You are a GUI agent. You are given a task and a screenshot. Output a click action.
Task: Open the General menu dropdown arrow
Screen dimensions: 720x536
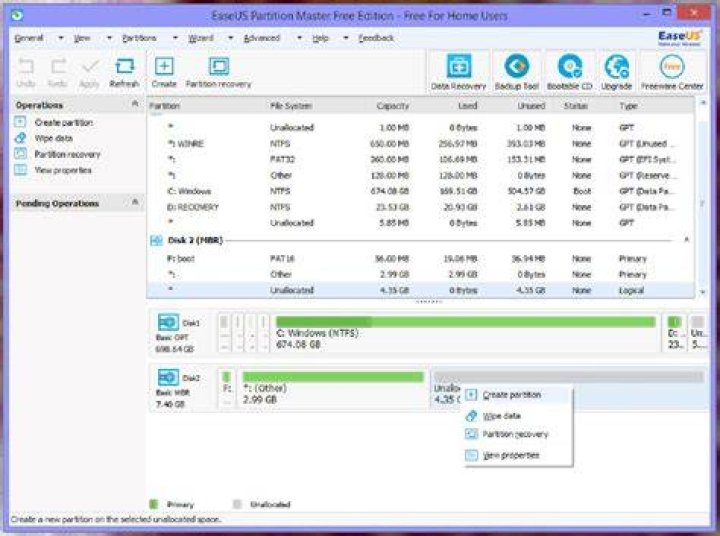(61, 38)
